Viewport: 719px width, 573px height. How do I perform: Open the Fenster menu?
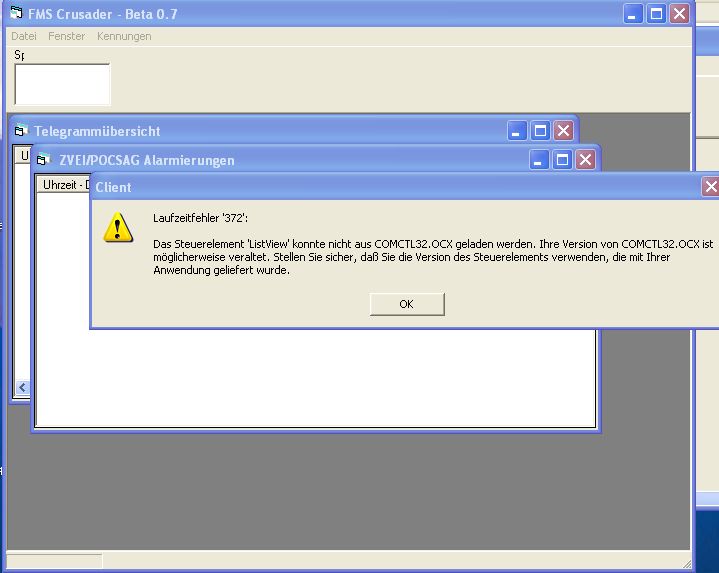[67, 36]
